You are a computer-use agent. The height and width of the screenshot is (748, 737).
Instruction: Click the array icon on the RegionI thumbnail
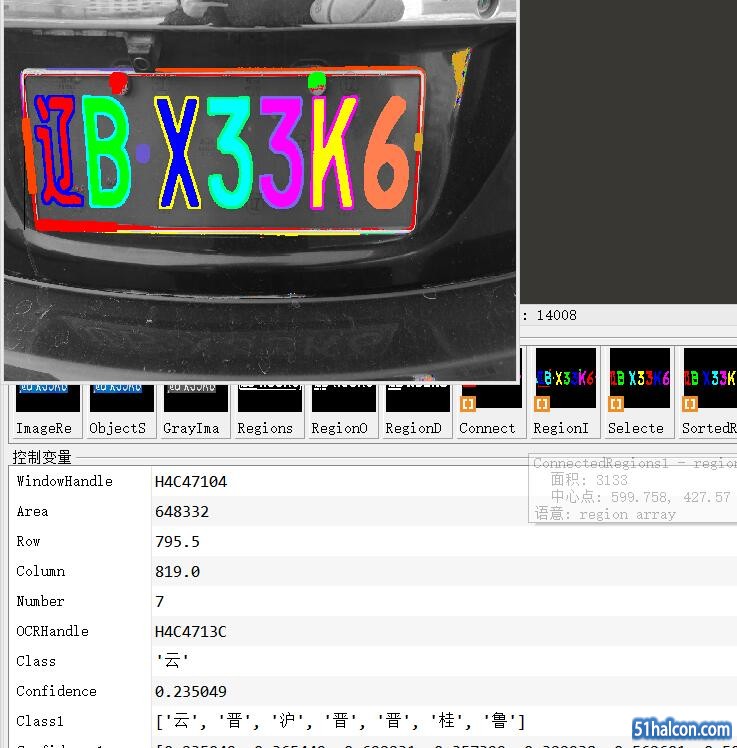(542, 405)
